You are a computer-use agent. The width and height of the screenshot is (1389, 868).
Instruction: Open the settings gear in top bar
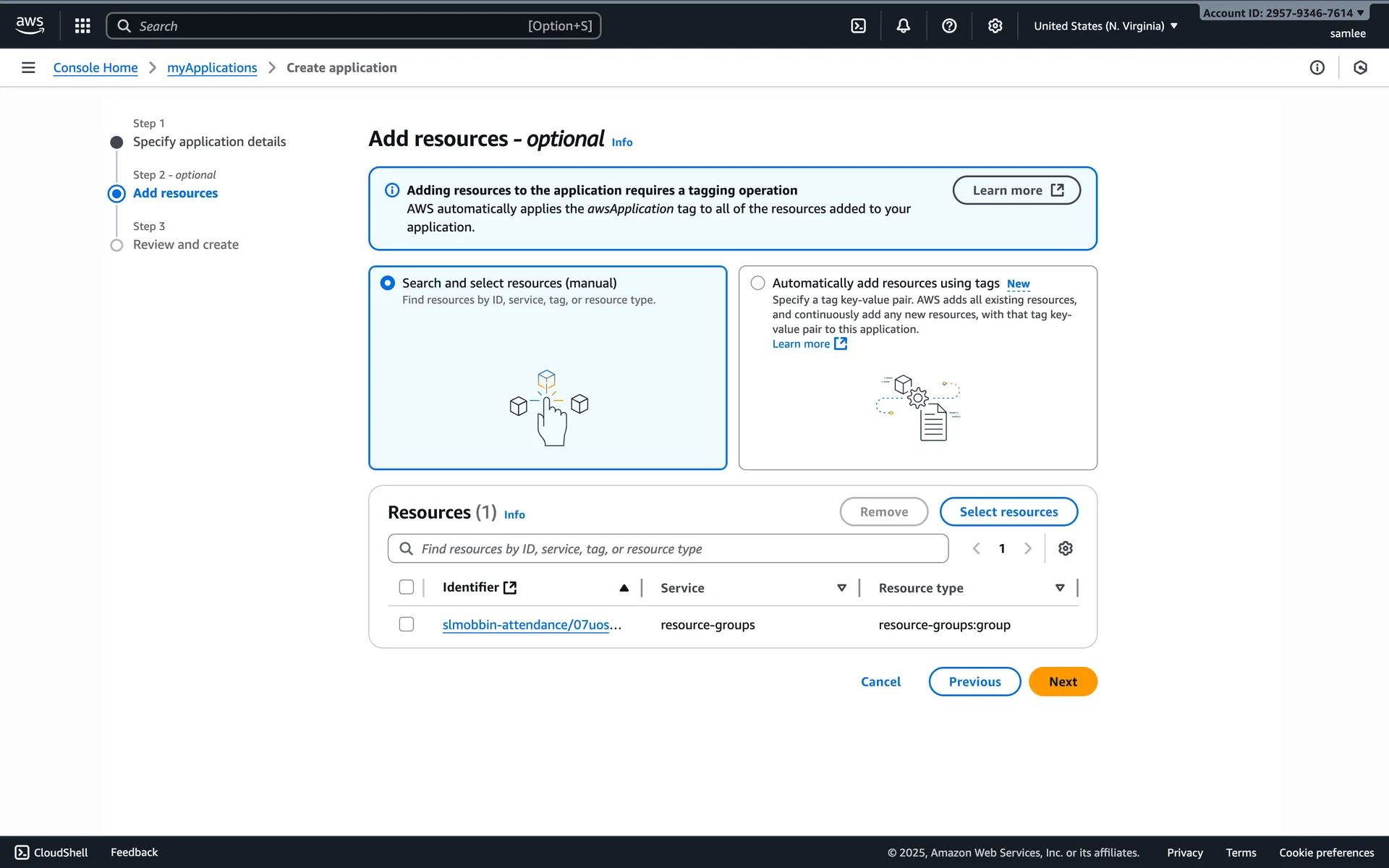(x=995, y=26)
